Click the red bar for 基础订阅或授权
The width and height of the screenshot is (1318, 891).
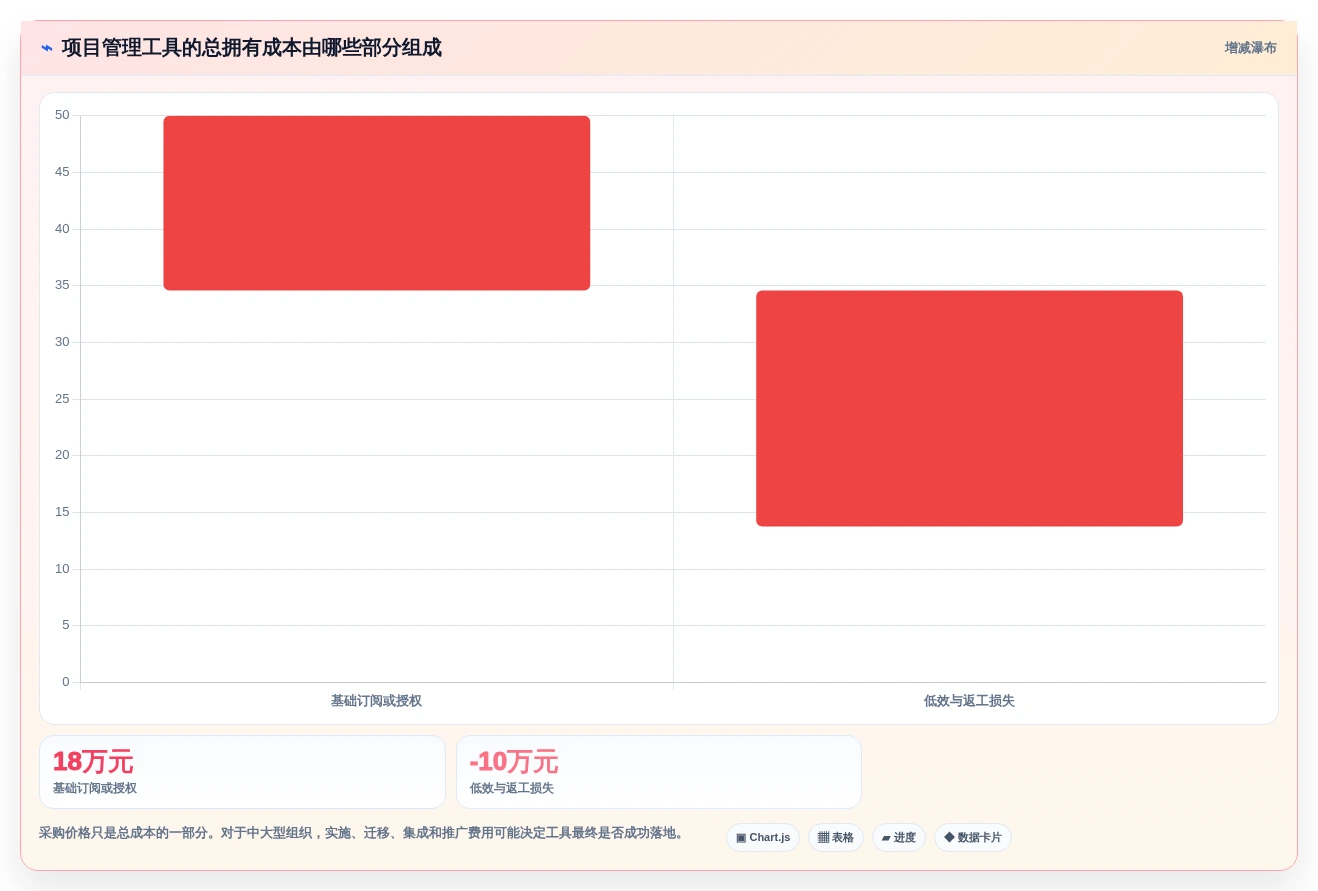pyautogui.click(x=377, y=203)
